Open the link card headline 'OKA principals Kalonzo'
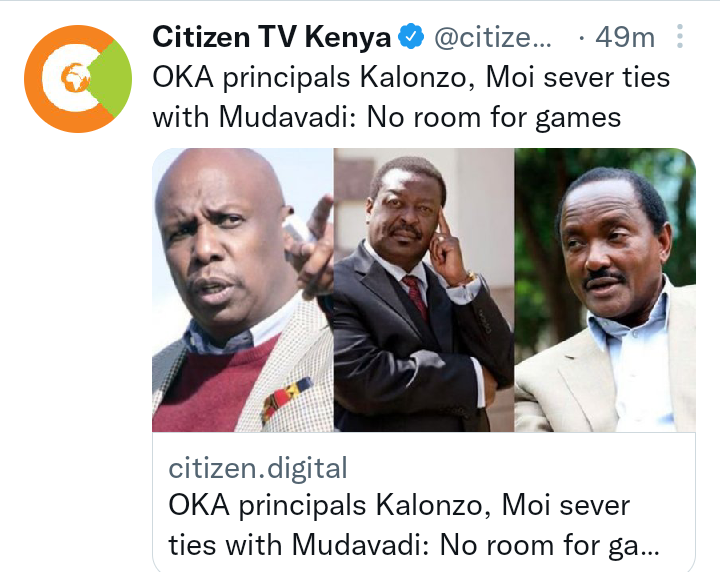Viewport: 720px width, 572px height. (399, 505)
